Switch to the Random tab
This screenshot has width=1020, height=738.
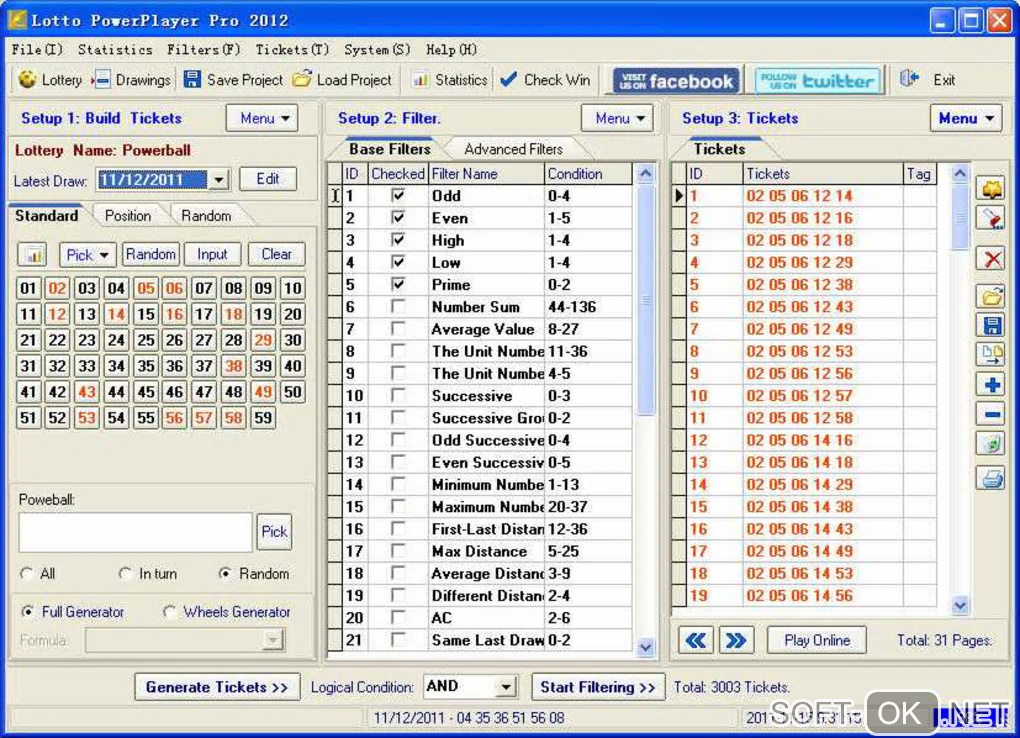(x=206, y=215)
